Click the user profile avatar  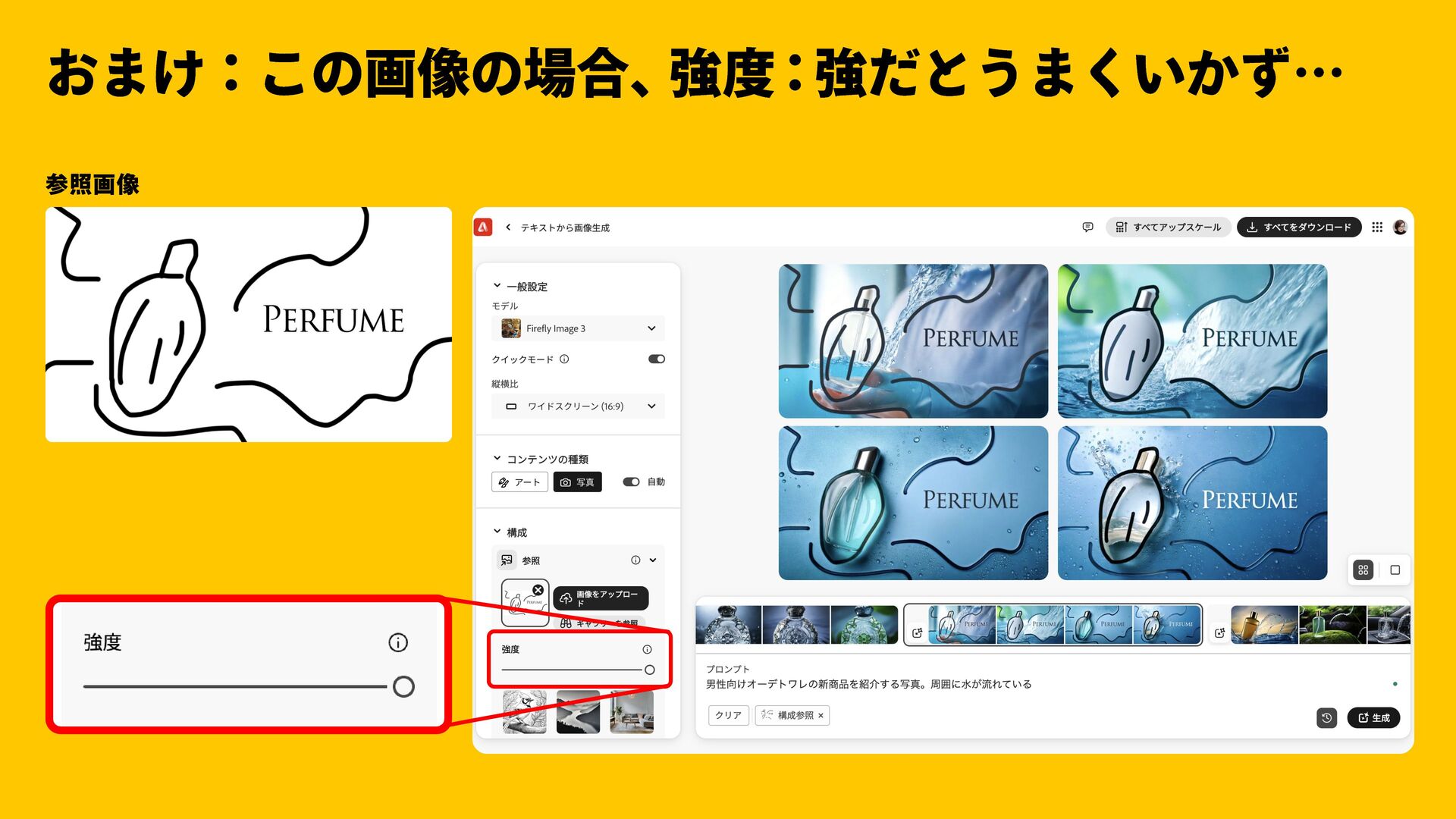(x=1400, y=227)
